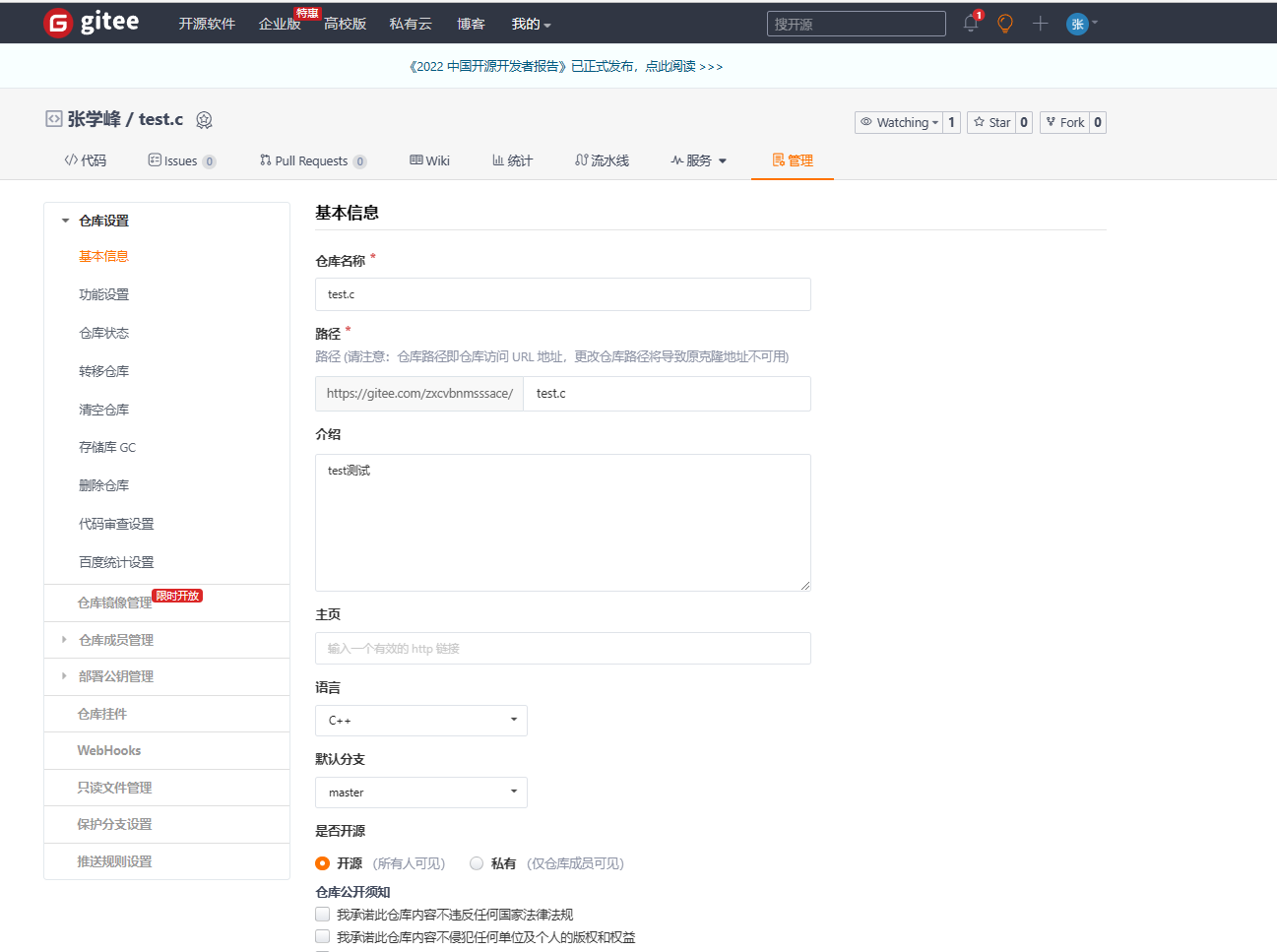
Task: Click the repository badge icon next to test.c
Action: (204, 120)
